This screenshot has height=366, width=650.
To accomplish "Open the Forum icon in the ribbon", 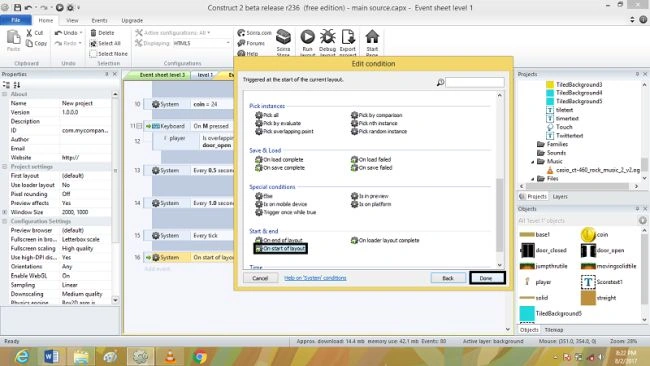I will (241, 43).
